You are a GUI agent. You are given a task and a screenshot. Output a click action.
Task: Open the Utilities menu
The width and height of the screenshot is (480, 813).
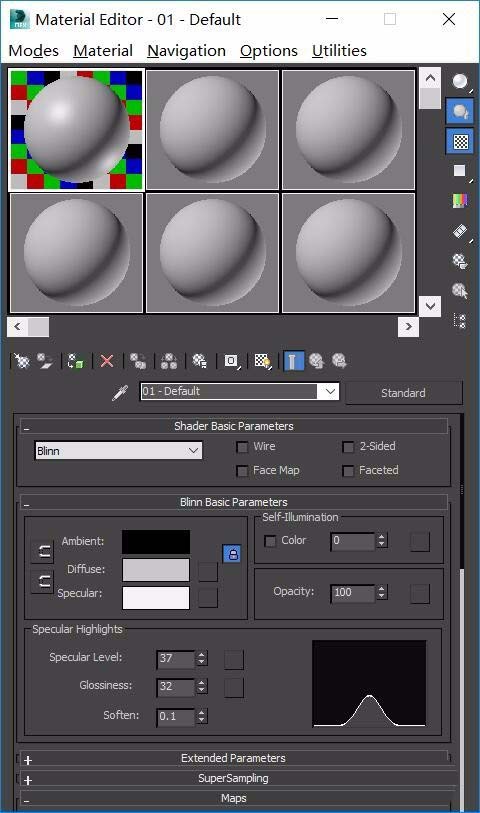pyautogui.click(x=339, y=51)
